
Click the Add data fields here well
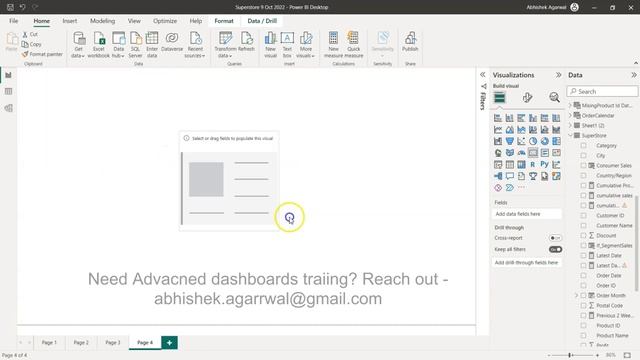[526, 214]
